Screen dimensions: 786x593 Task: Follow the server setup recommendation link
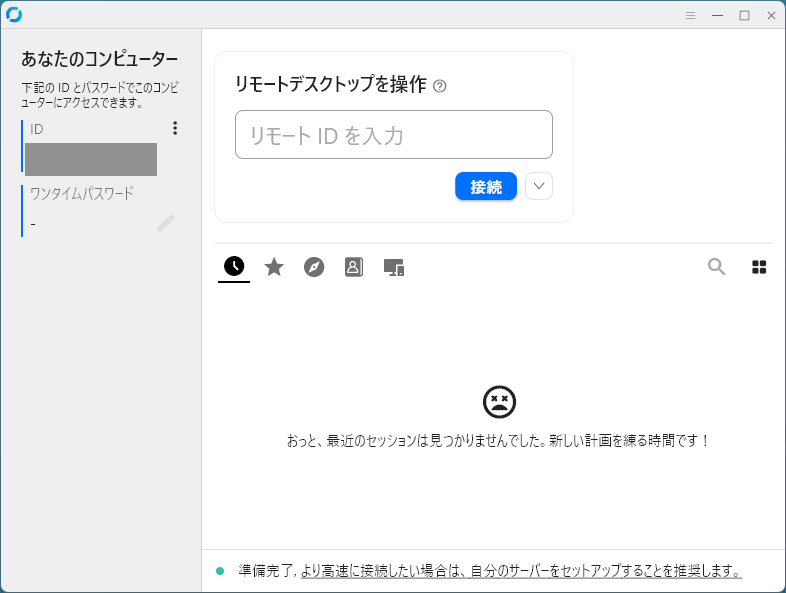point(520,571)
